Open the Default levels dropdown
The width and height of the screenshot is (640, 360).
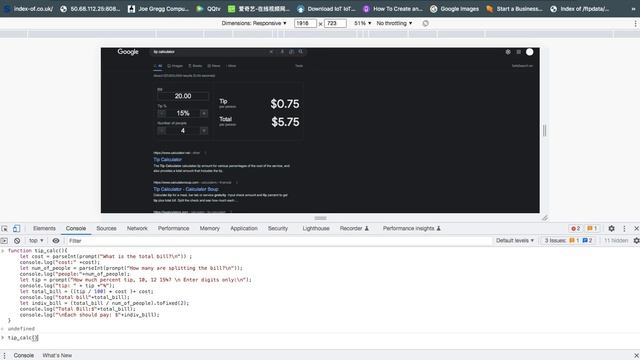tap(515, 241)
